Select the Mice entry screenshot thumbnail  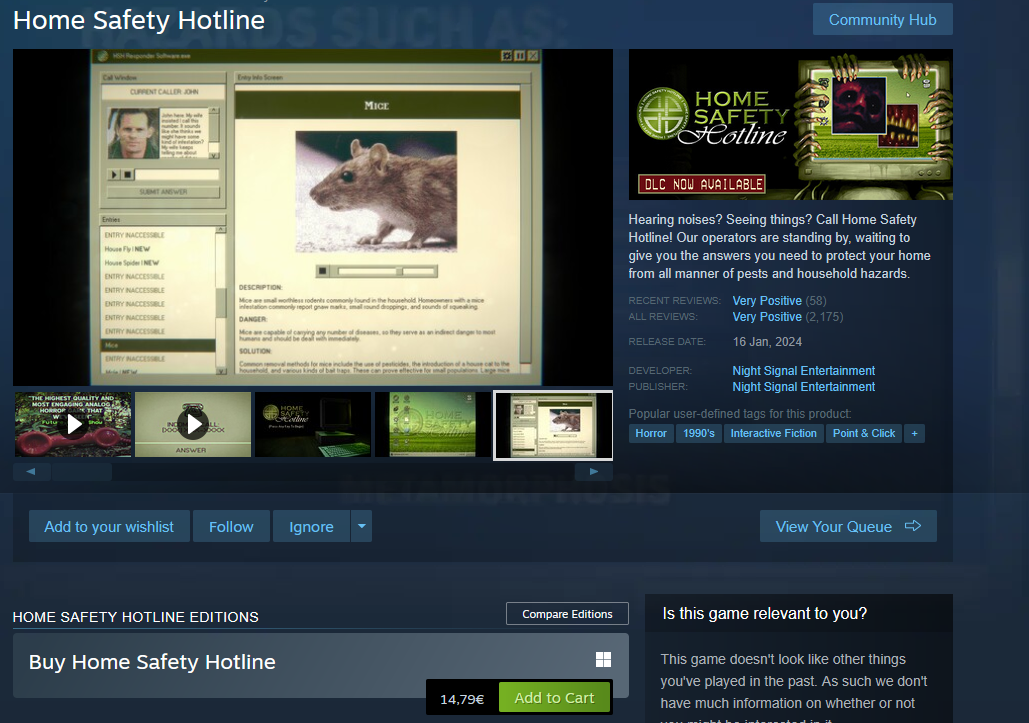coord(553,425)
